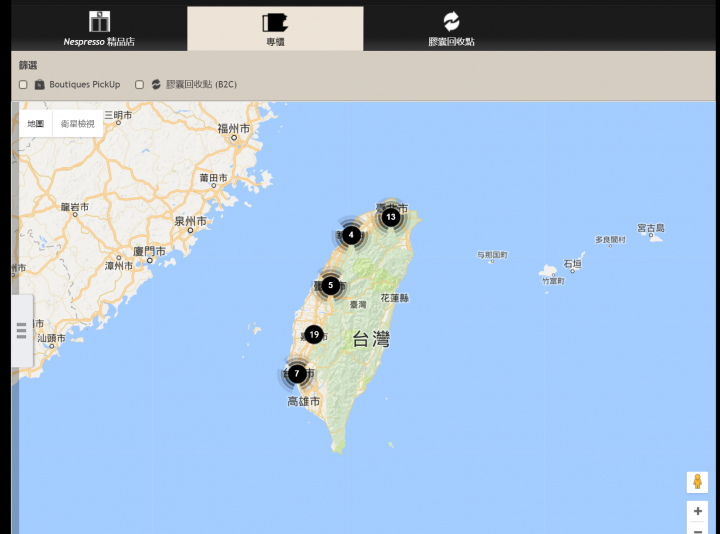
Task: Click the Boutiques PickUp bag icon
Action: pos(39,84)
